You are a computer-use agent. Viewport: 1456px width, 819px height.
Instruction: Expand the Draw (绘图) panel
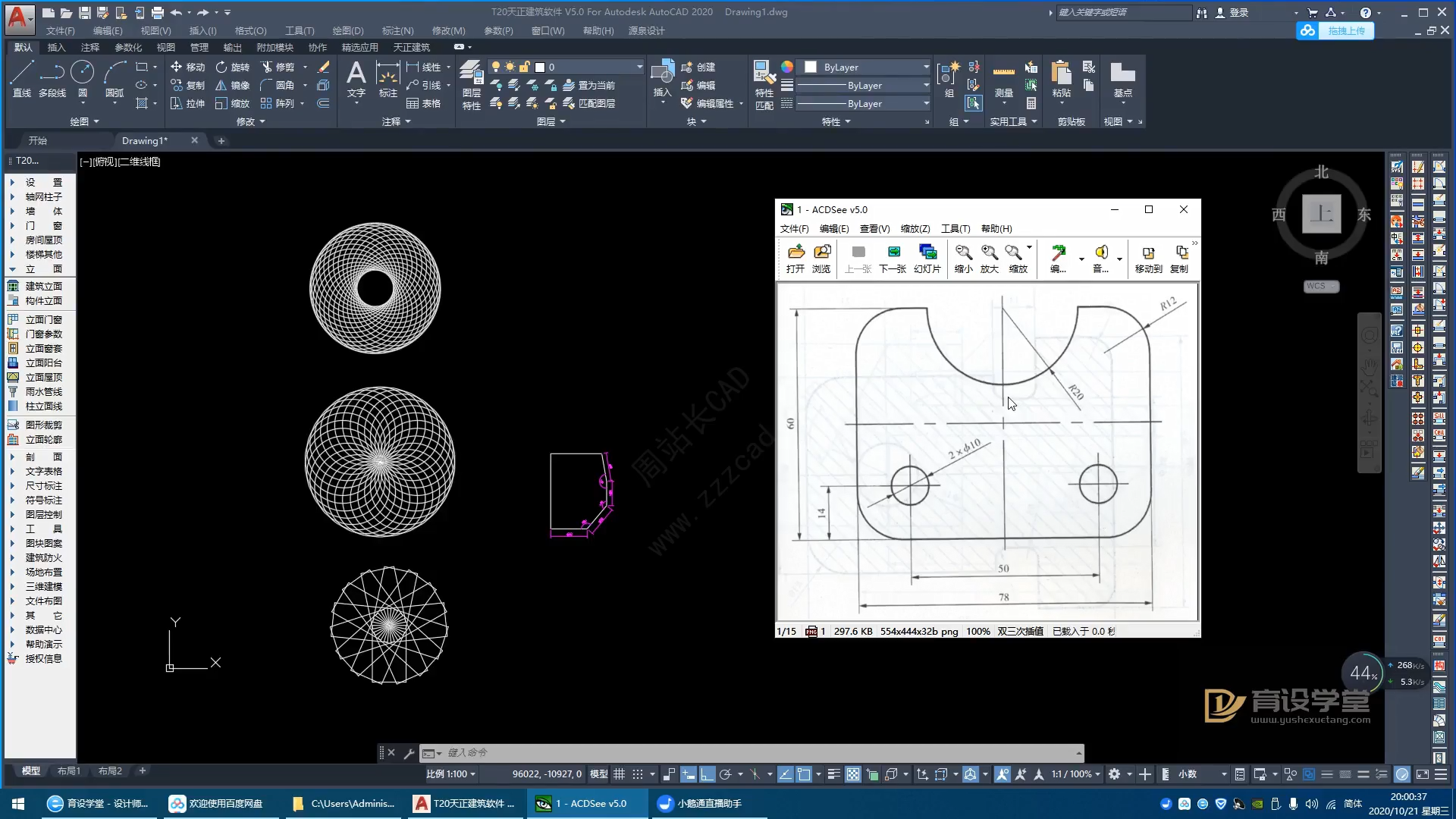[x=84, y=121]
